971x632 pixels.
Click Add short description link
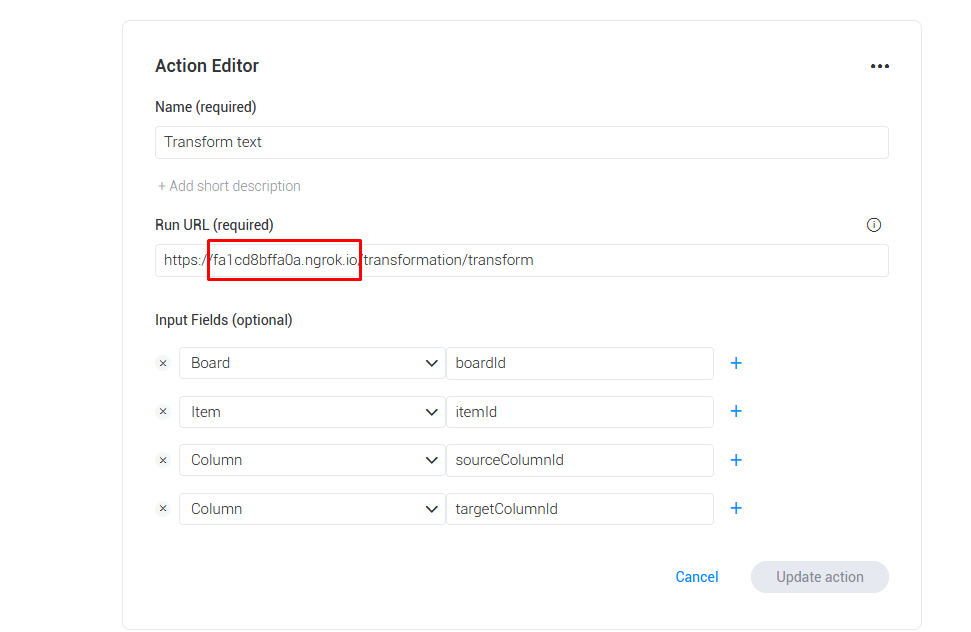point(229,186)
